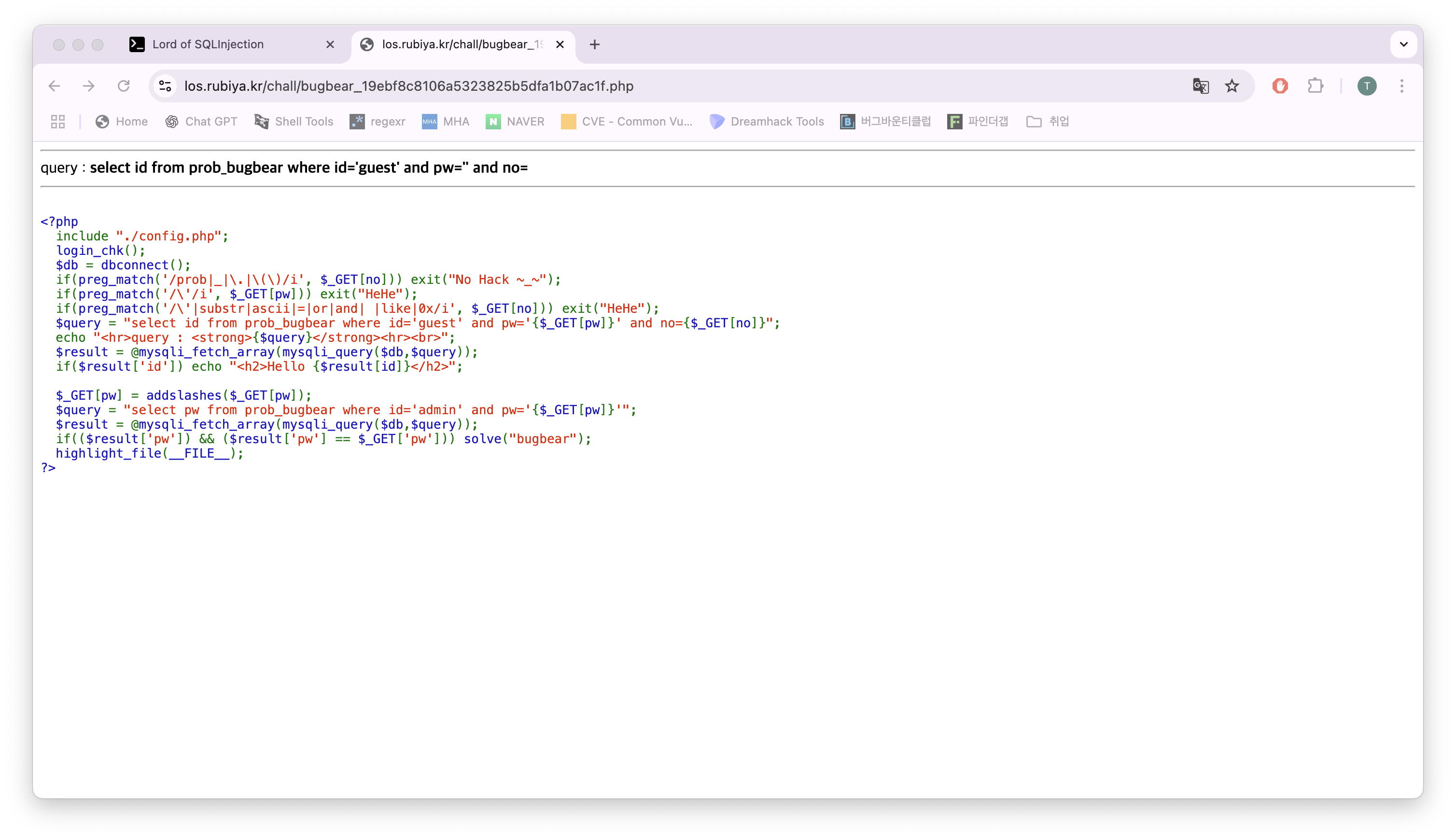Image resolution: width=1456 pixels, height=839 pixels.
Task: Open the red ad blocker extension
Action: [1280, 86]
